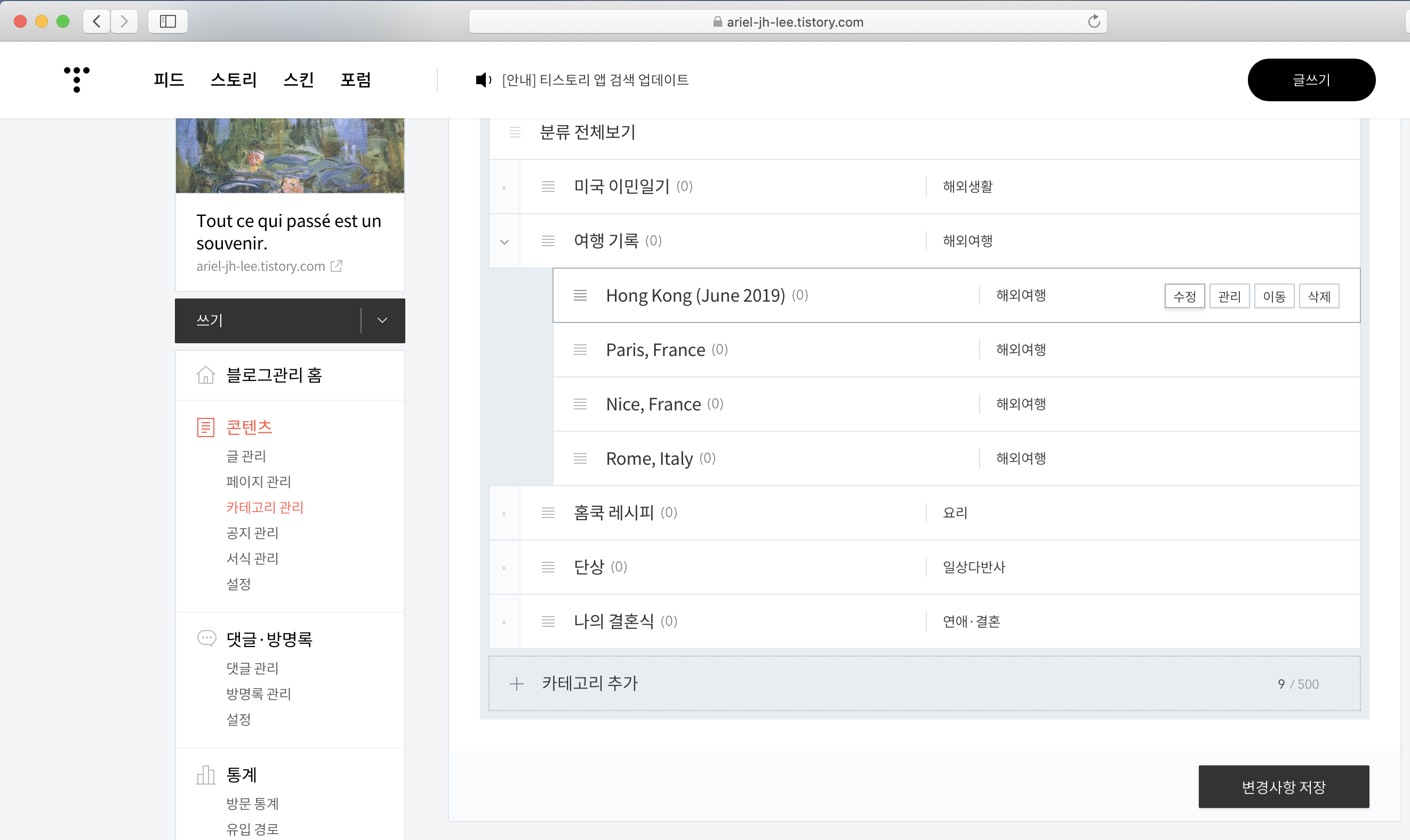1410x840 pixels.
Task: Go to 방문 통계 in sidebar
Action: (x=252, y=803)
